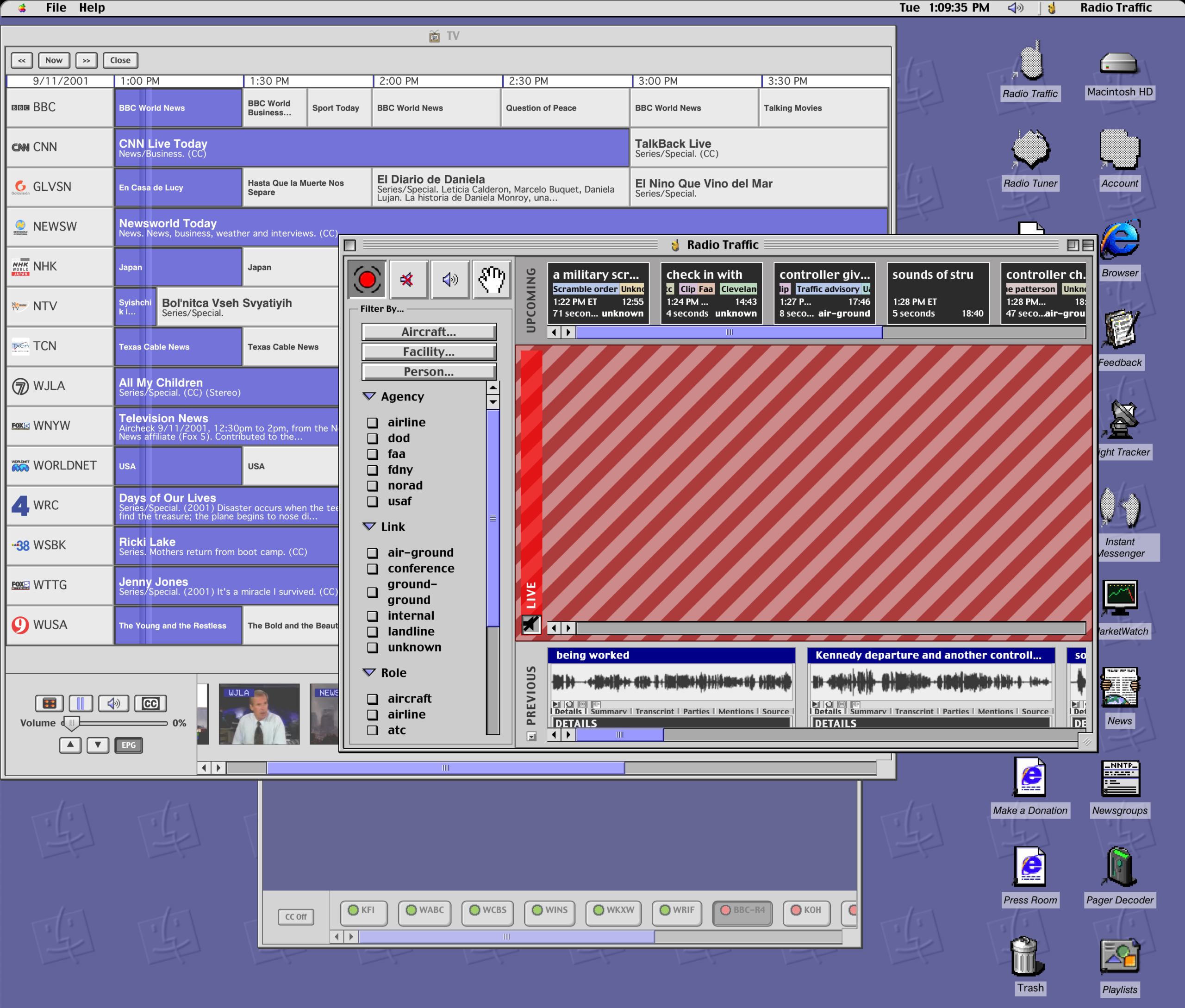Click the speaker button in the TV controls
Screen dimensions: 1185x1008
coord(114,703)
